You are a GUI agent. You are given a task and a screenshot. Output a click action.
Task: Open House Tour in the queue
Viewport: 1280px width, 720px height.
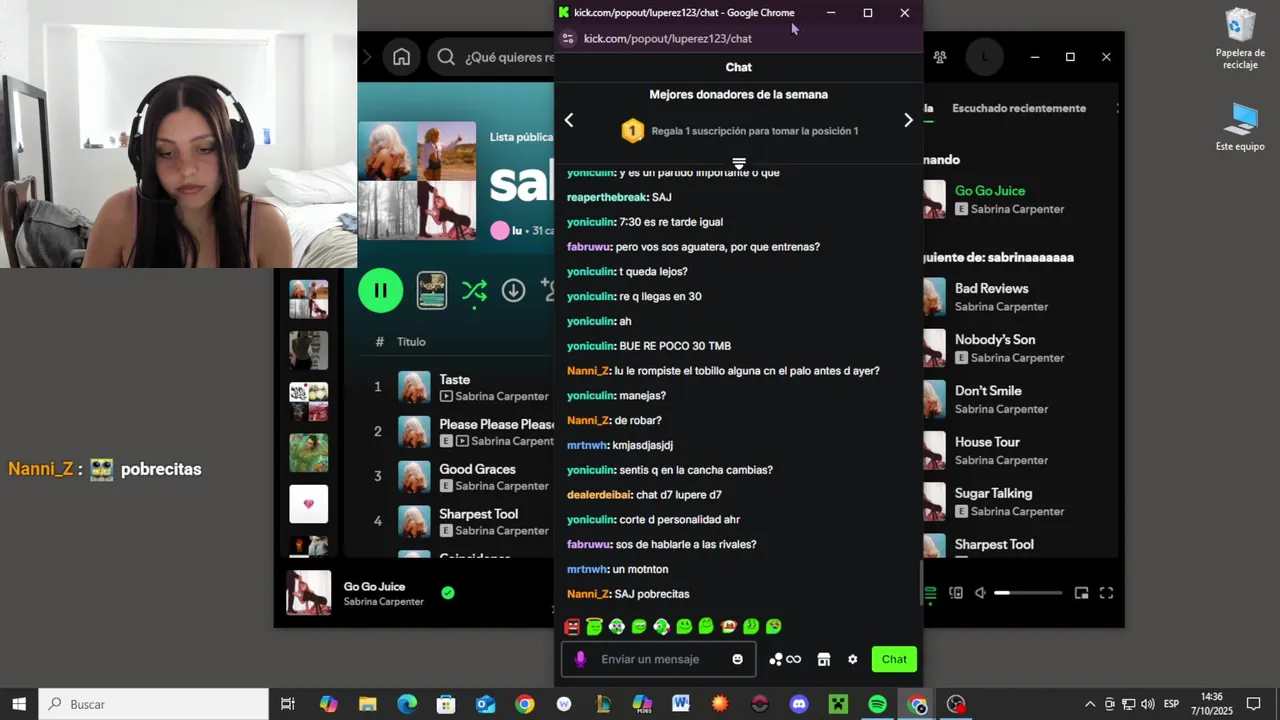pos(987,441)
